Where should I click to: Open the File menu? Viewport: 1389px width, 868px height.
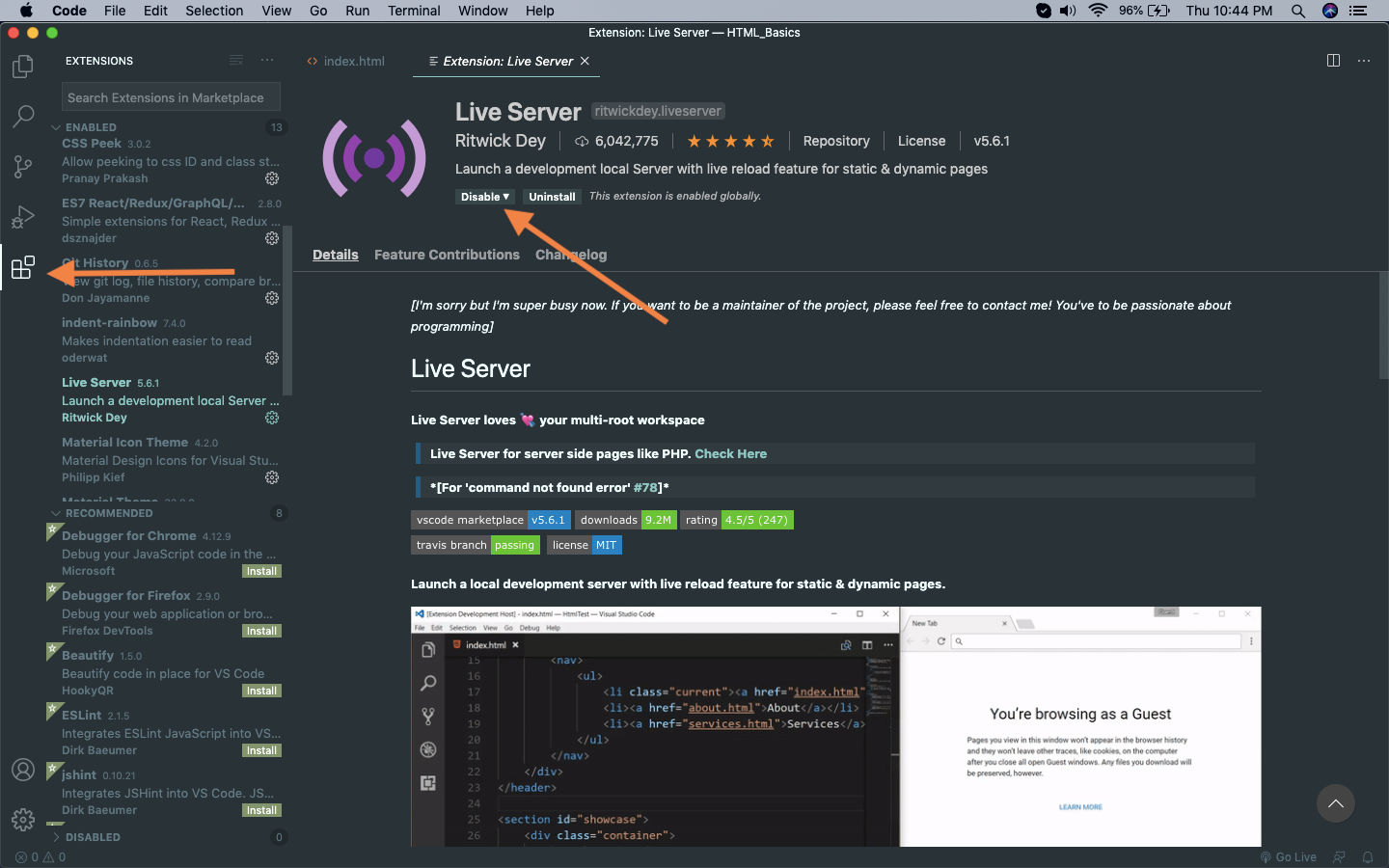point(115,11)
